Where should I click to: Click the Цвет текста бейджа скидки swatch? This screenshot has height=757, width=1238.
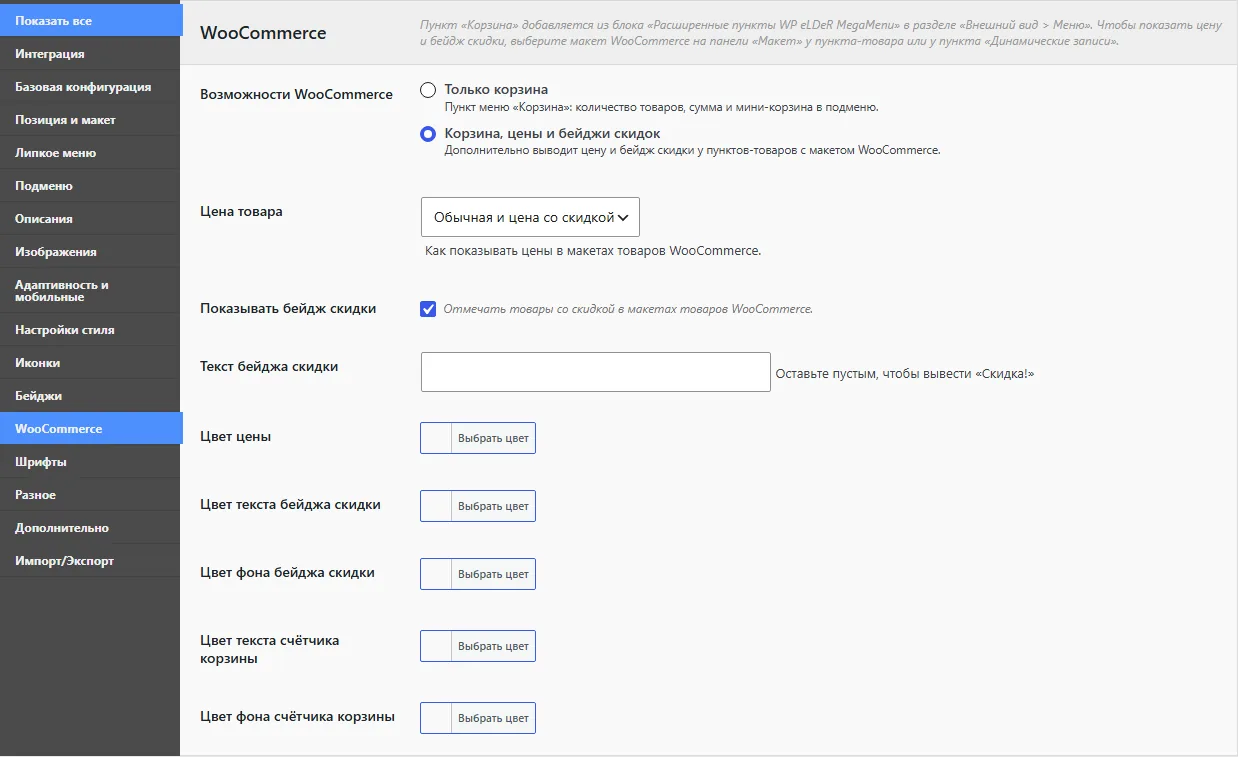tap(436, 506)
